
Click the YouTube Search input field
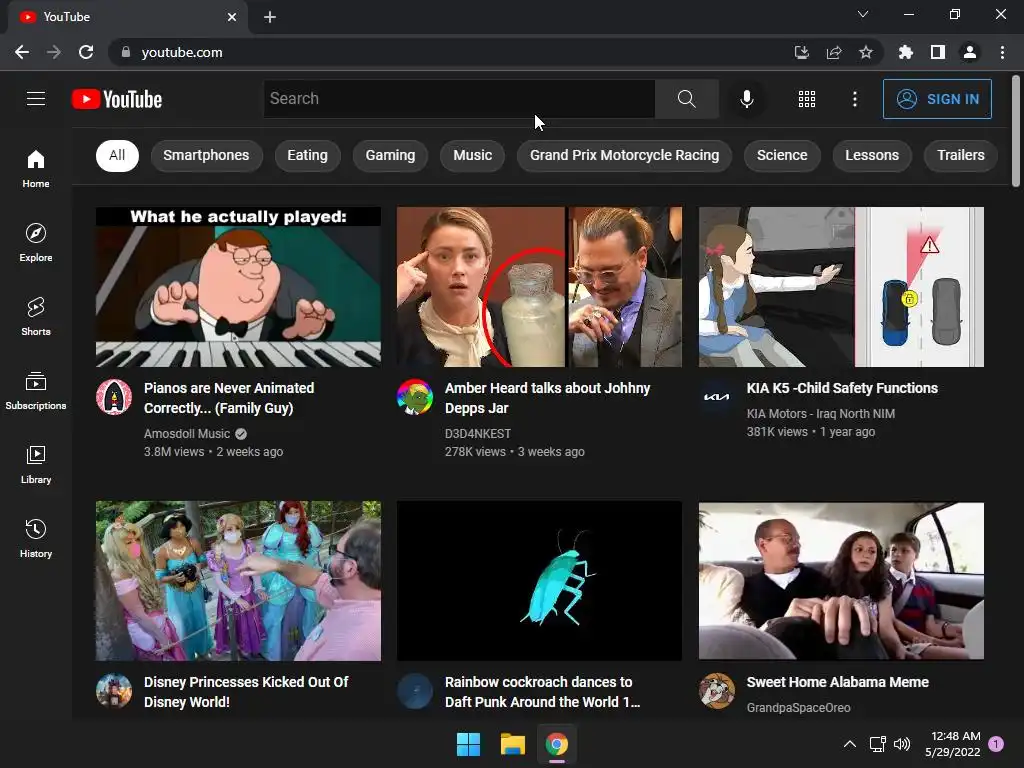coord(459,99)
